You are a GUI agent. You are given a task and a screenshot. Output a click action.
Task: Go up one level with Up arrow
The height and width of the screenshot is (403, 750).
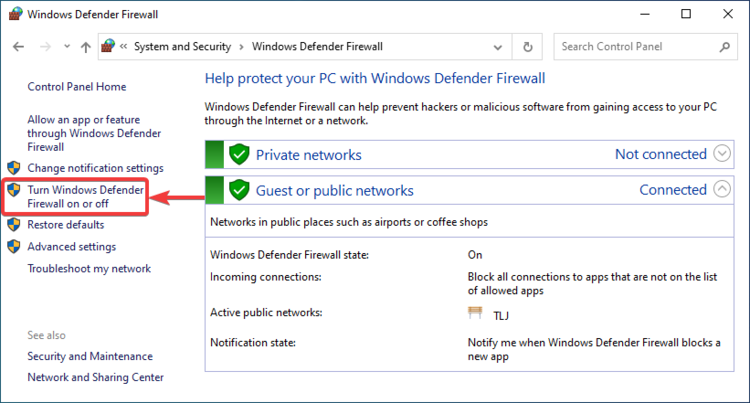[x=86, y=47]
